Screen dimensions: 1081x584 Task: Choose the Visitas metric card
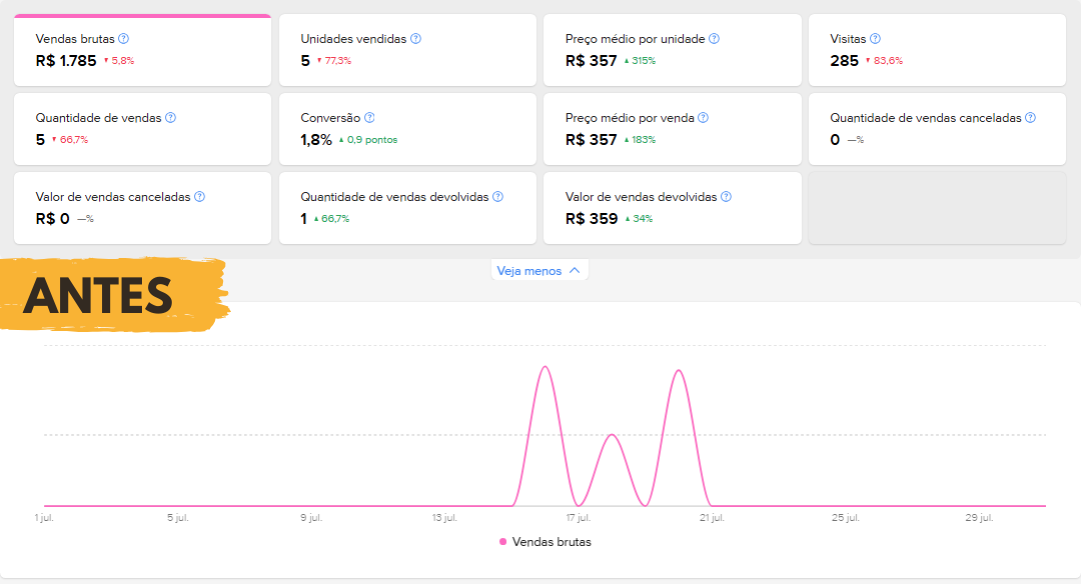click(937, 50)
